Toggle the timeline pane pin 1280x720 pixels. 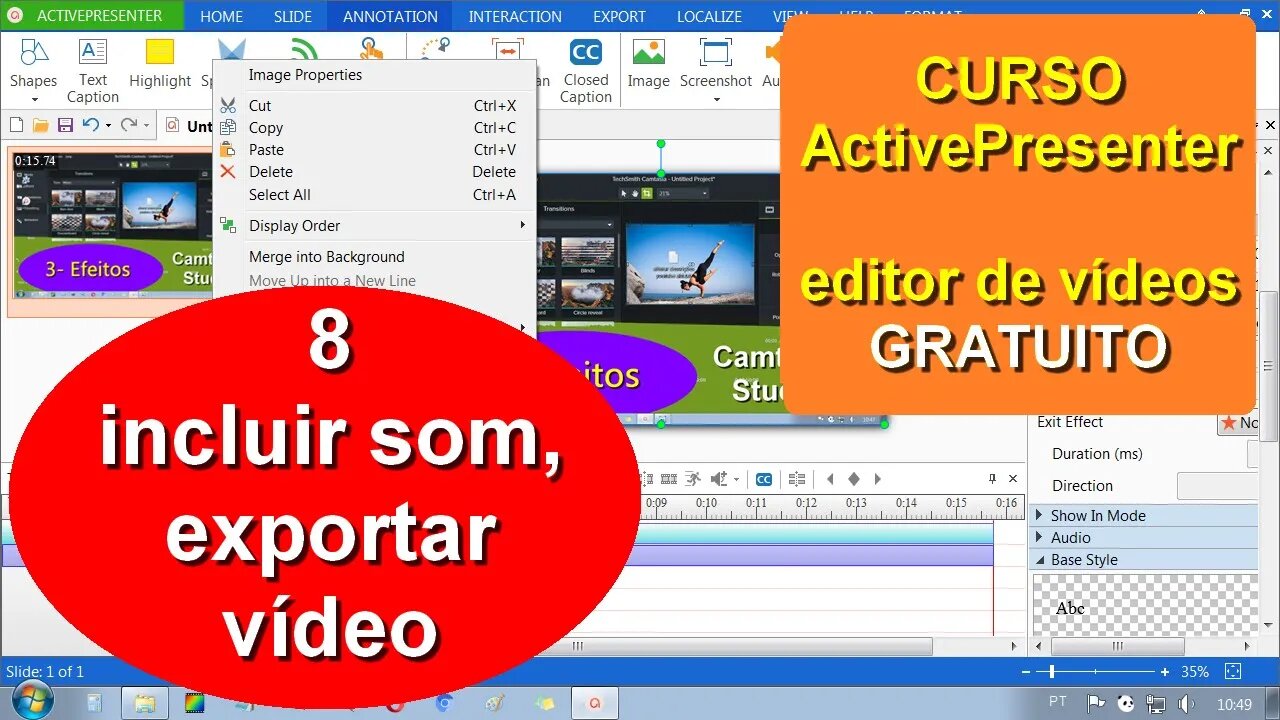[x=993, y=479]
